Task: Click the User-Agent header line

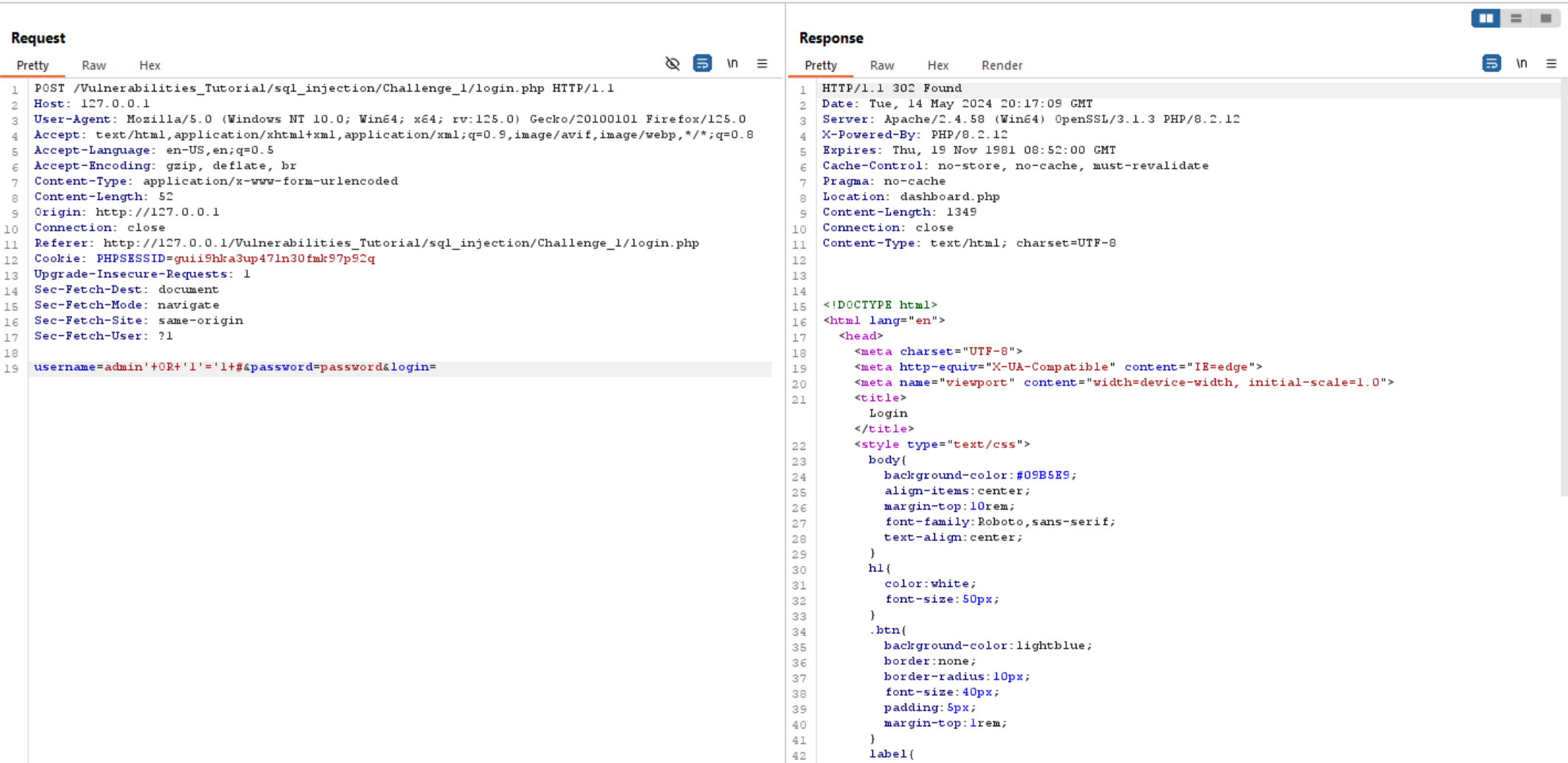Action: 390,119
